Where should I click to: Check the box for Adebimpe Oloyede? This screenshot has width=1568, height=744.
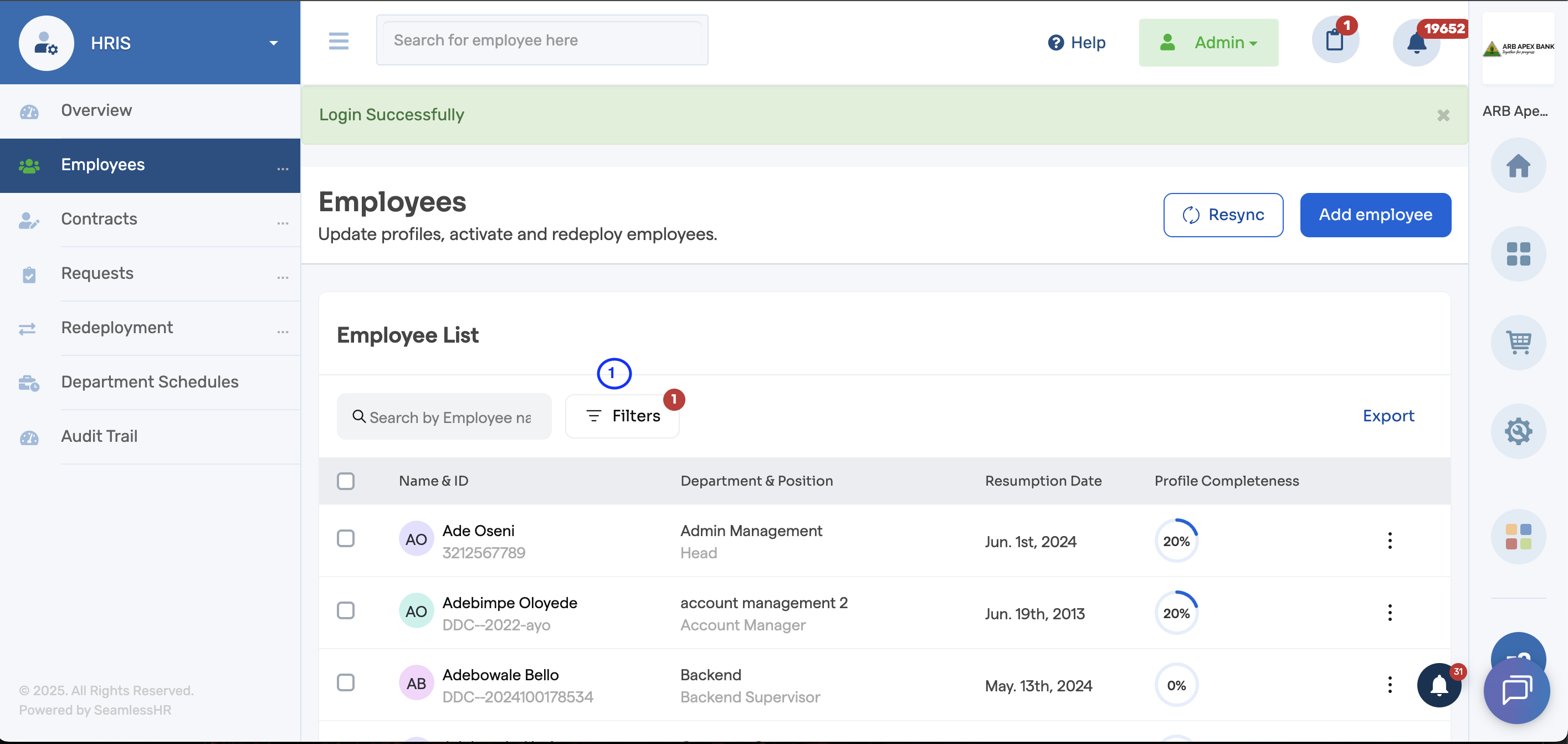pos(346,610)
